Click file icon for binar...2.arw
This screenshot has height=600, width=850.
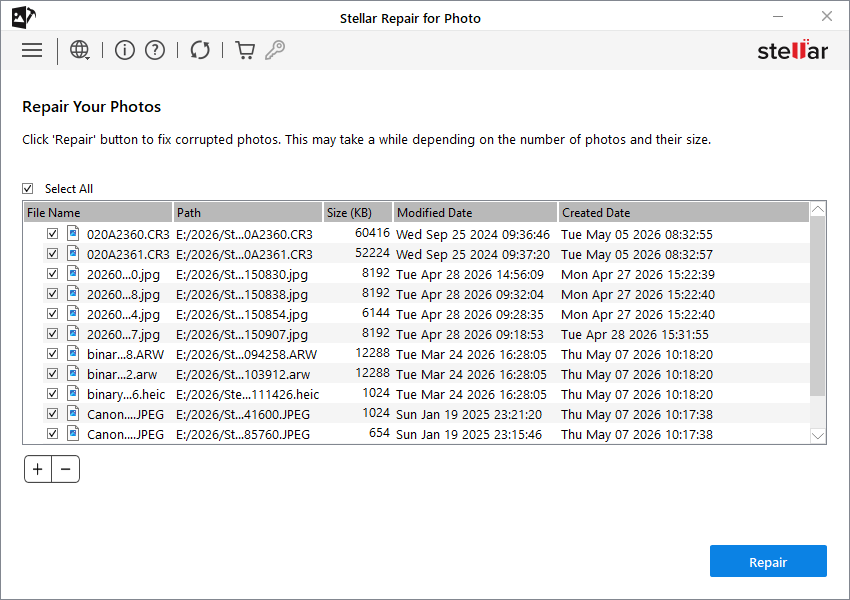(73, 373)
